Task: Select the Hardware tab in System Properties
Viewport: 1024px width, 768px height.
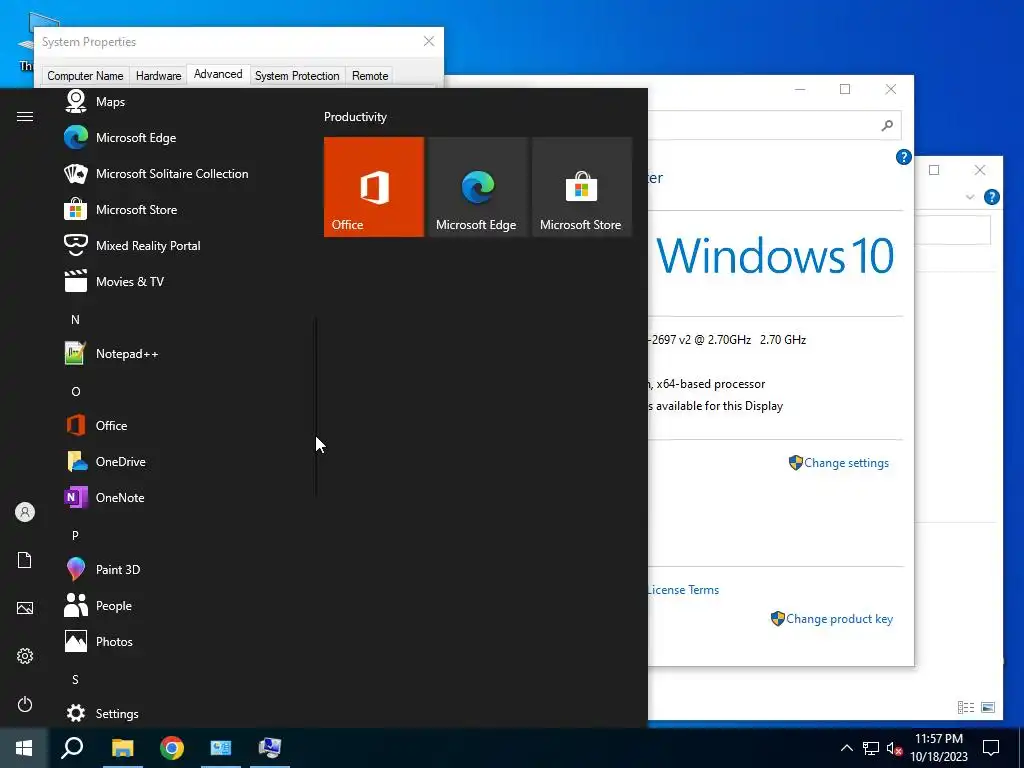Action: point(158,76)
